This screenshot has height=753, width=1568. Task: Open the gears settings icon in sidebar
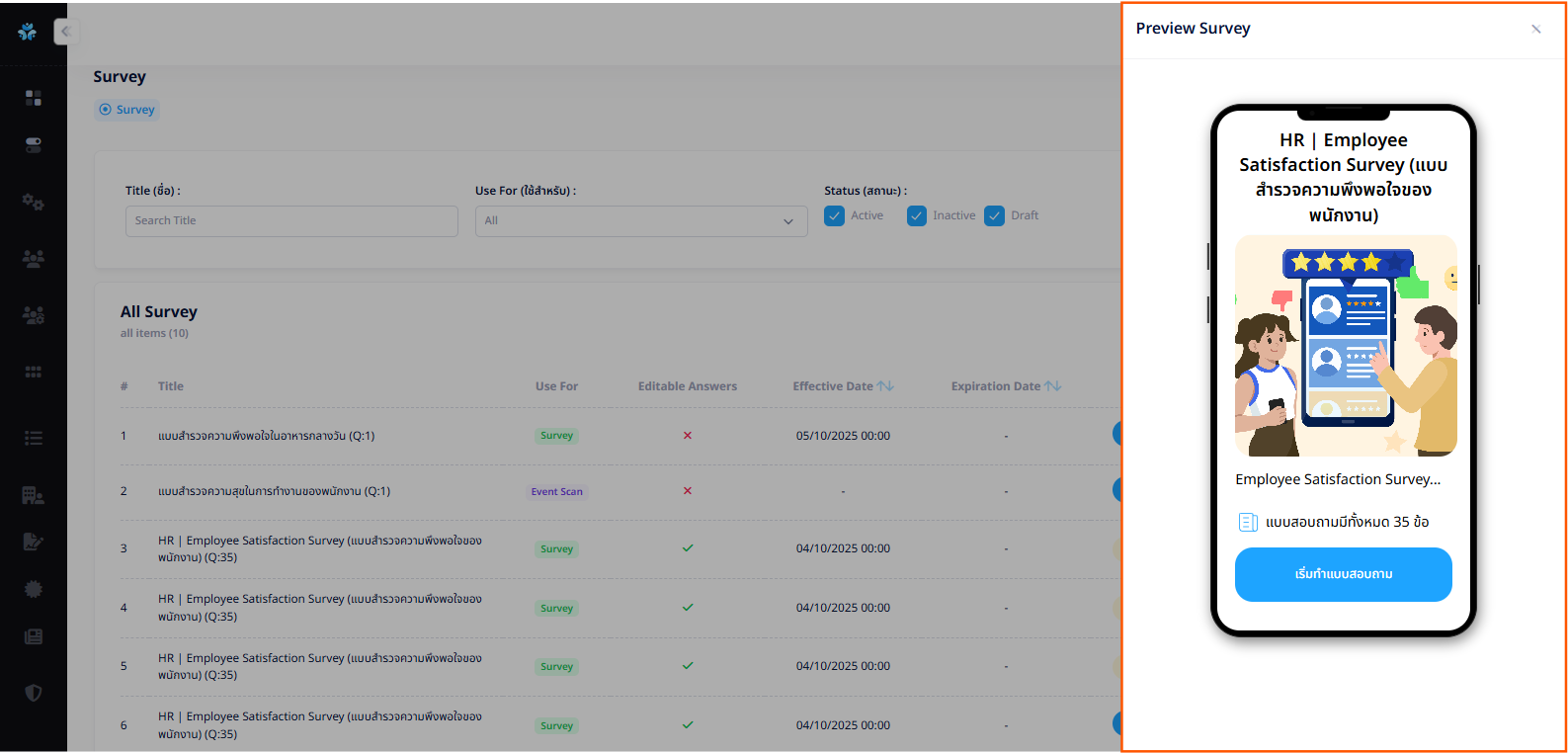tap(34, 202)
